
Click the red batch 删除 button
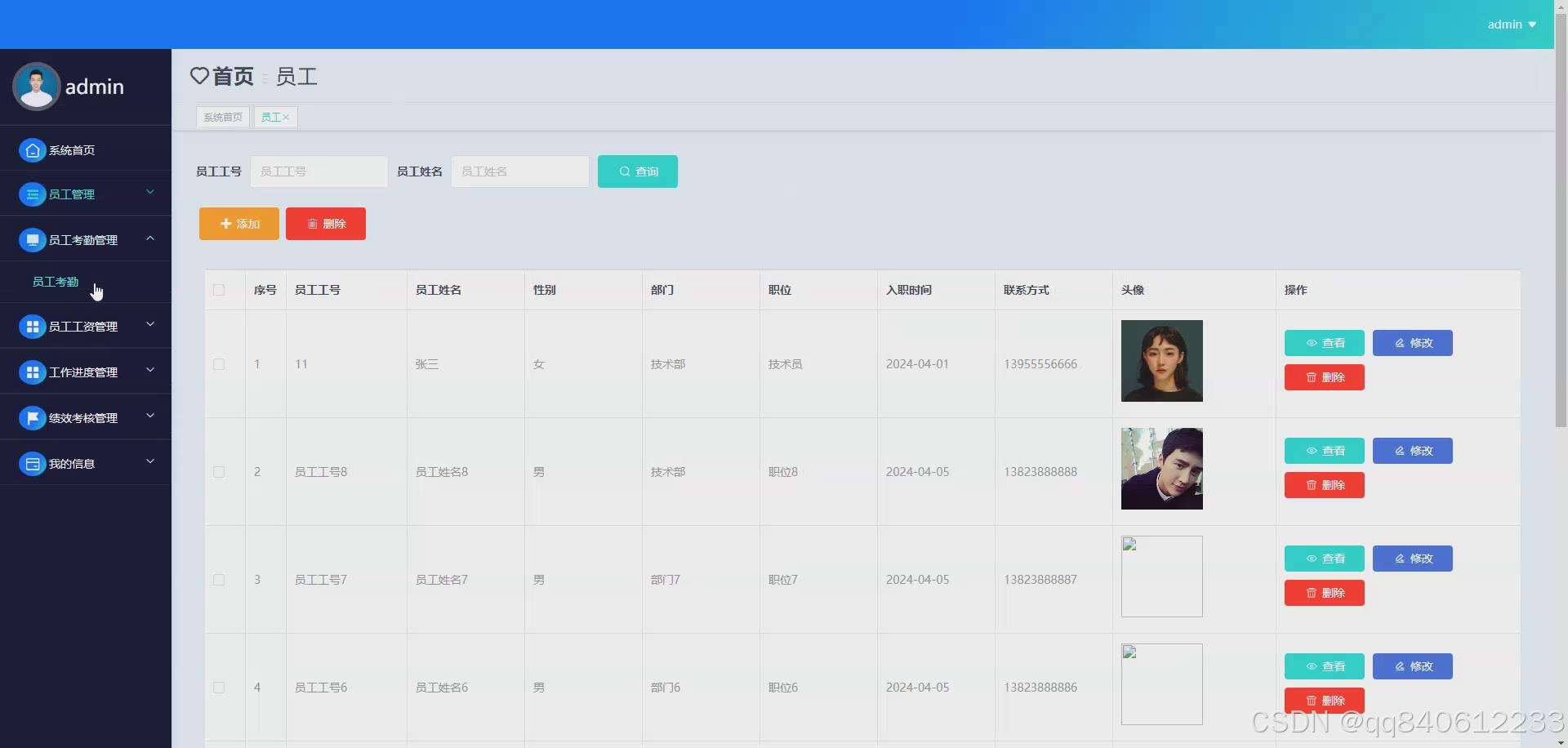326,224
